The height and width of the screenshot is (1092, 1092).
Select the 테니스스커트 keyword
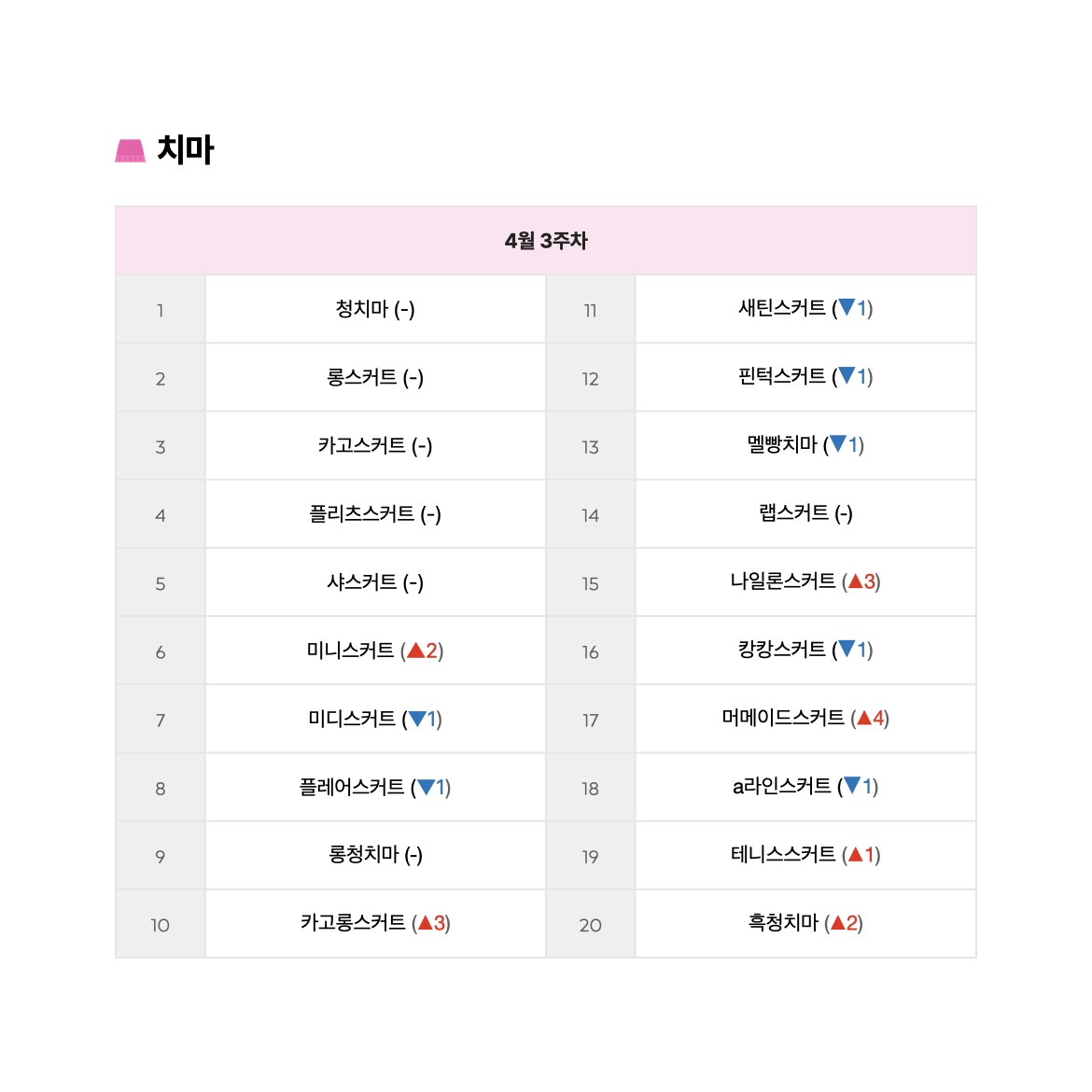coord(783,854)
